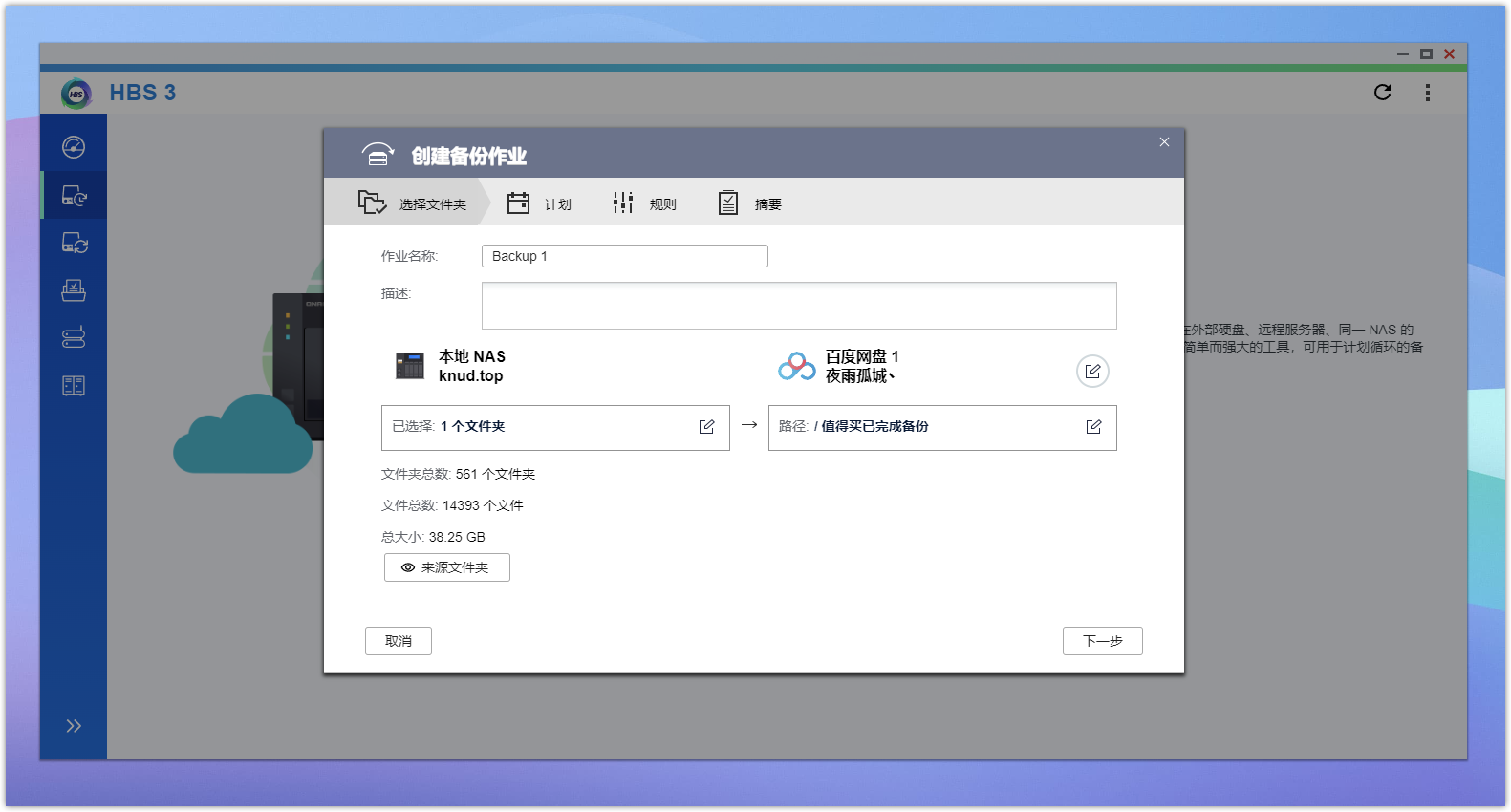
Task: Expand the left sidebar with double chevron
Action: tap(74, 726)
